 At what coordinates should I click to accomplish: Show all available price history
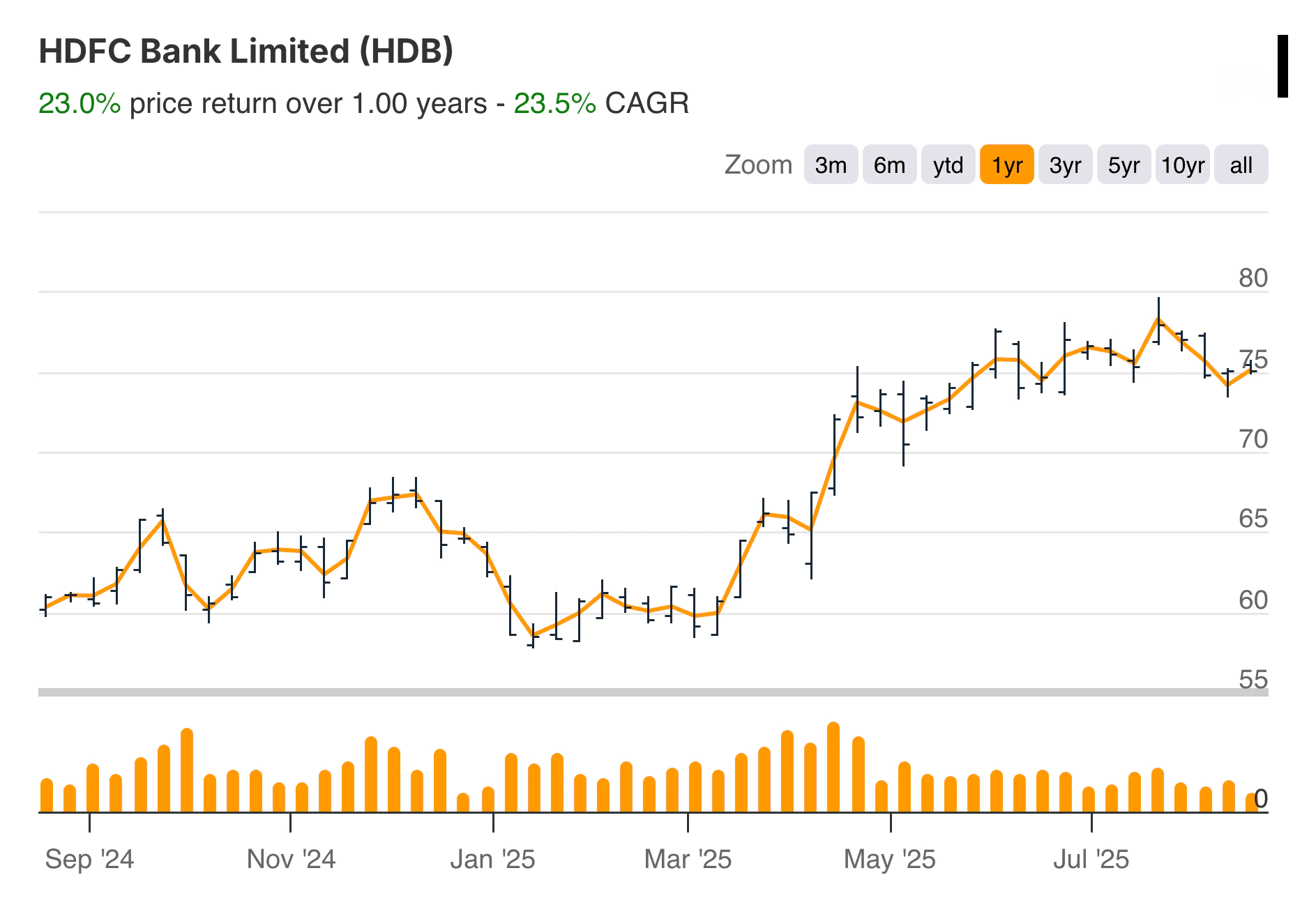pos(1241,165)
